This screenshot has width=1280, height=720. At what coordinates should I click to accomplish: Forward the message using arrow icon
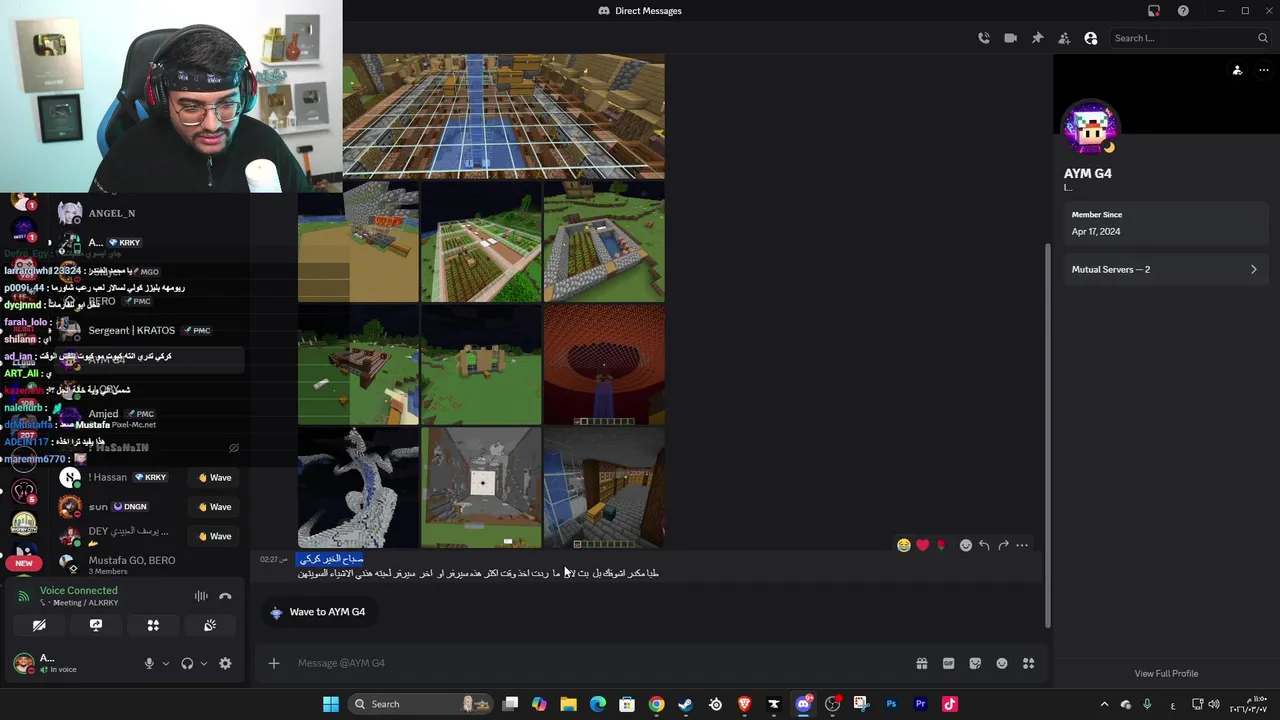(1003, 545)
